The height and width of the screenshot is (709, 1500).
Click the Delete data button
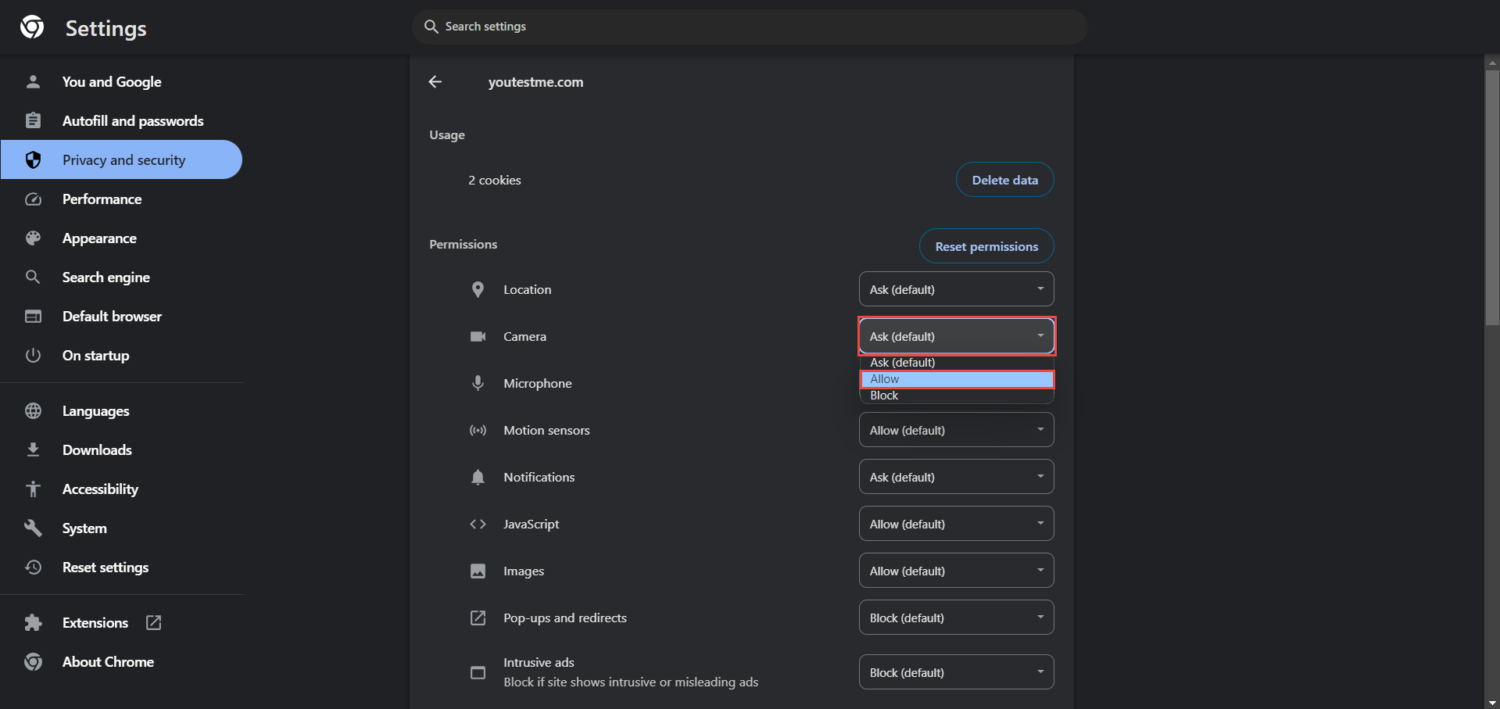coord(1005,180)
